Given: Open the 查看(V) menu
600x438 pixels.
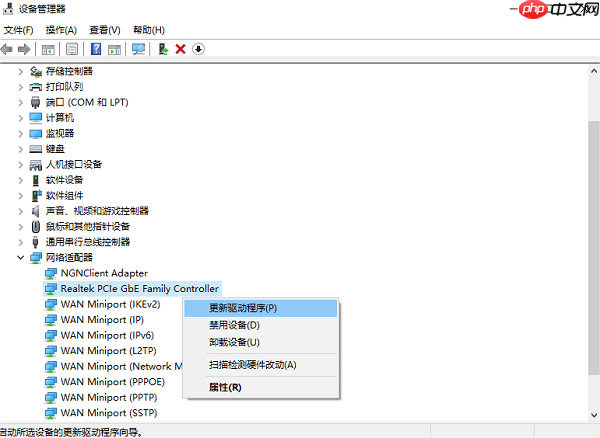Looking at the screenshot, I should [x=105, y=30].
